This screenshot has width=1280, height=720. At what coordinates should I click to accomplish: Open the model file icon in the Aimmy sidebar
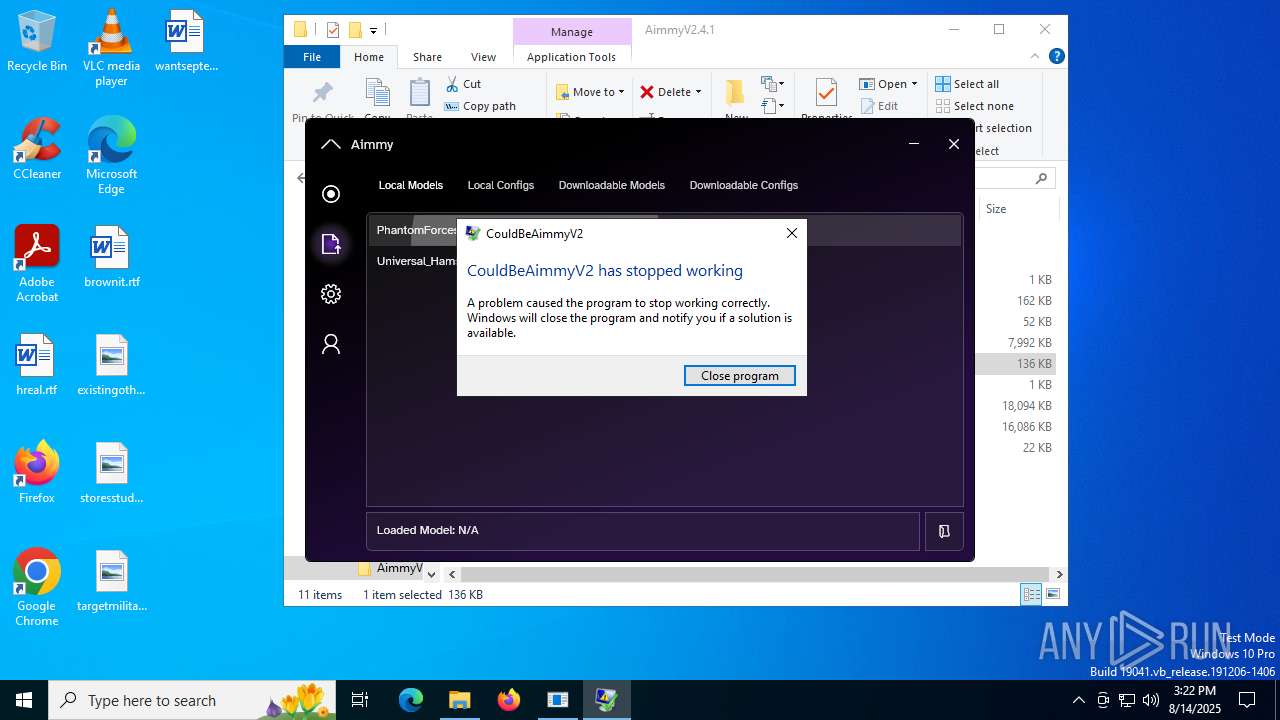tap(331, 243)
